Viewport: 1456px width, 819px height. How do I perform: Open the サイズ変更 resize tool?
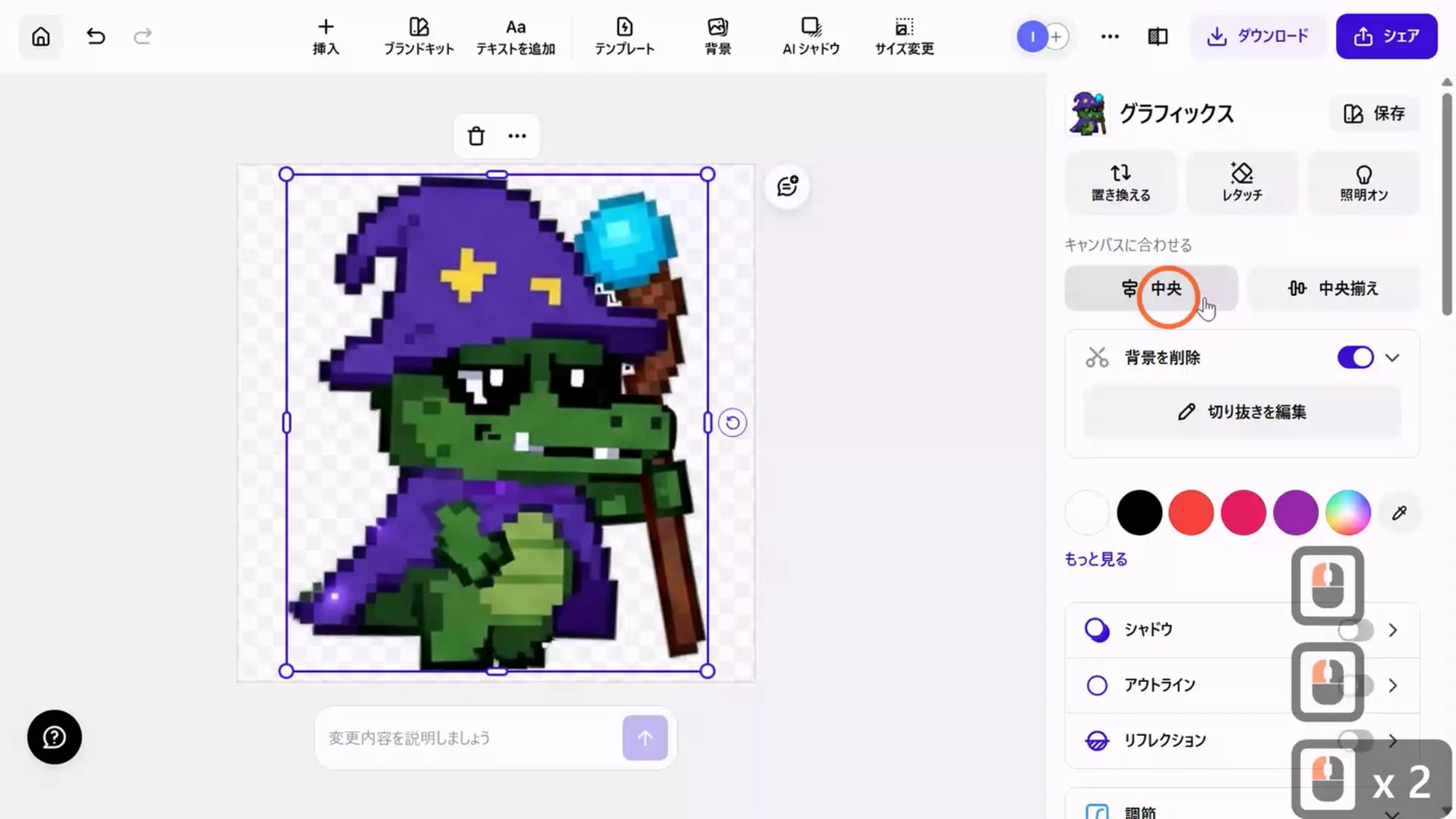[x=903, y=36]
